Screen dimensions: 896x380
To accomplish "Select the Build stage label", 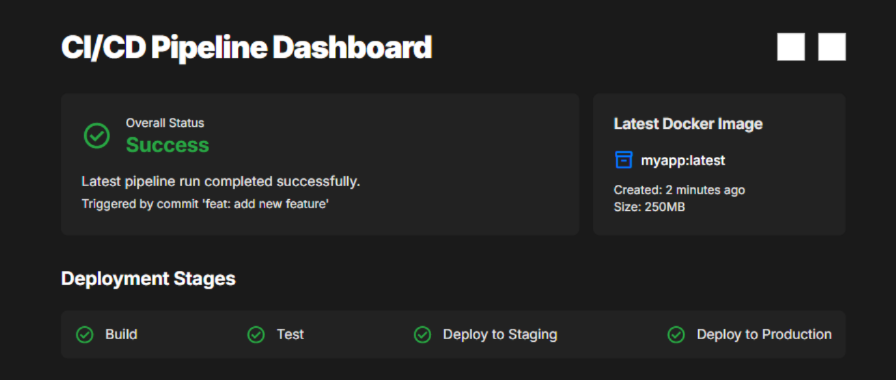I will [x=121, y=334].
